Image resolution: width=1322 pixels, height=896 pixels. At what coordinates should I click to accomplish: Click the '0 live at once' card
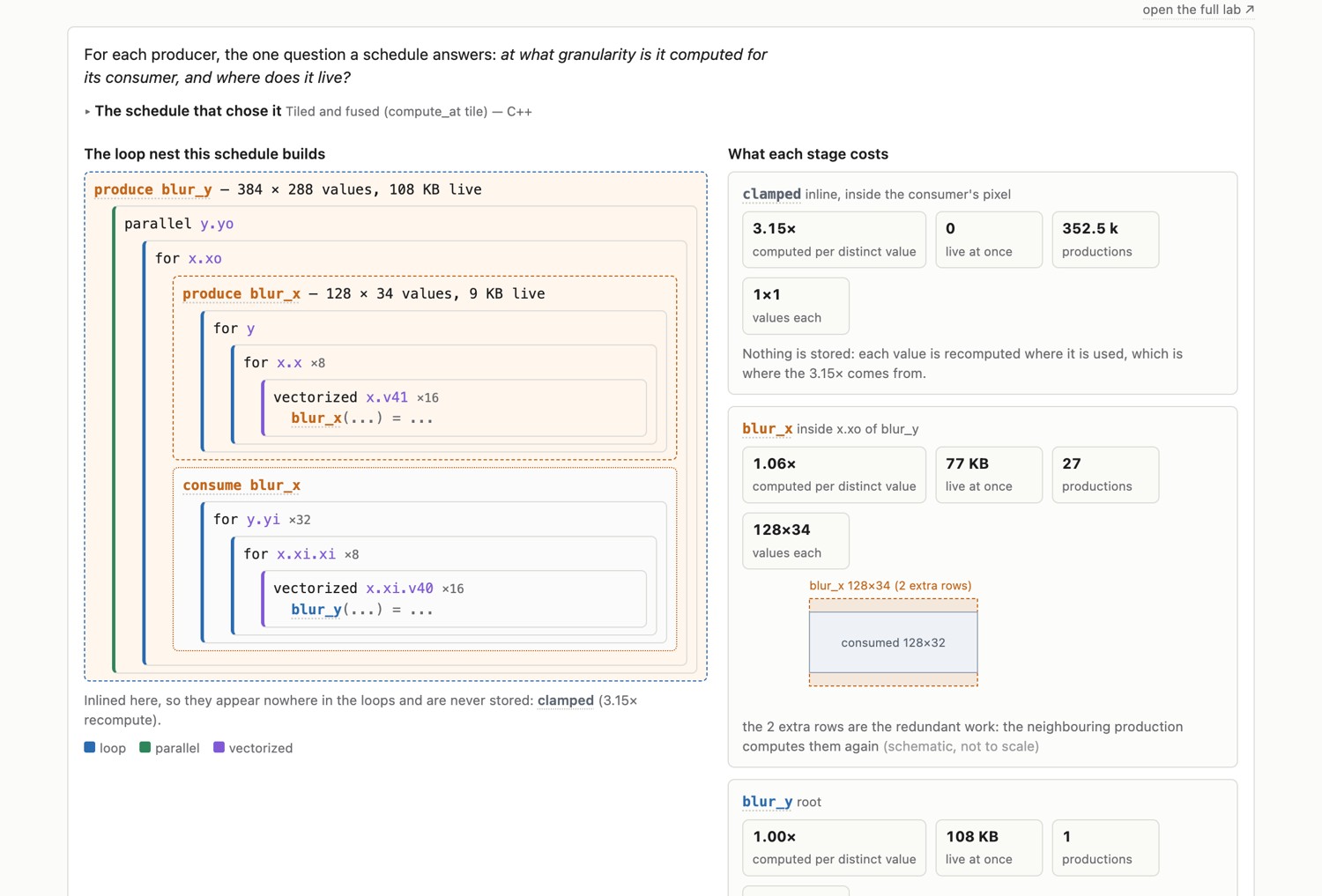click(x=989, y=240)
